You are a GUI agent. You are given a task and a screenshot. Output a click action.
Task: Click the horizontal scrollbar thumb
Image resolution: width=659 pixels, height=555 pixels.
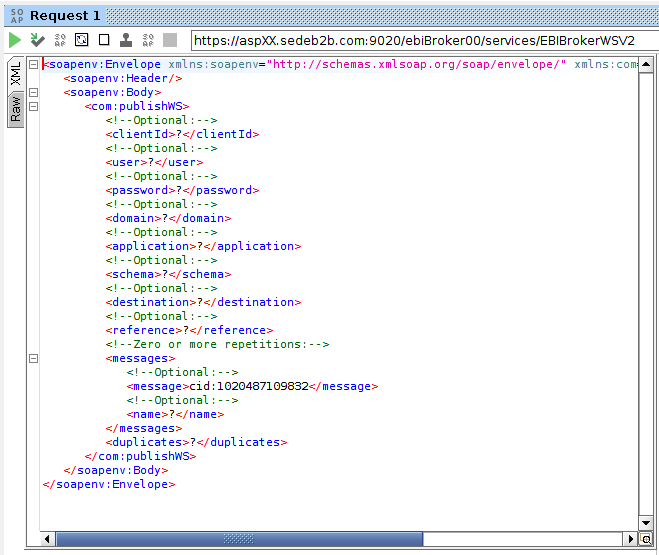[240, 539]
